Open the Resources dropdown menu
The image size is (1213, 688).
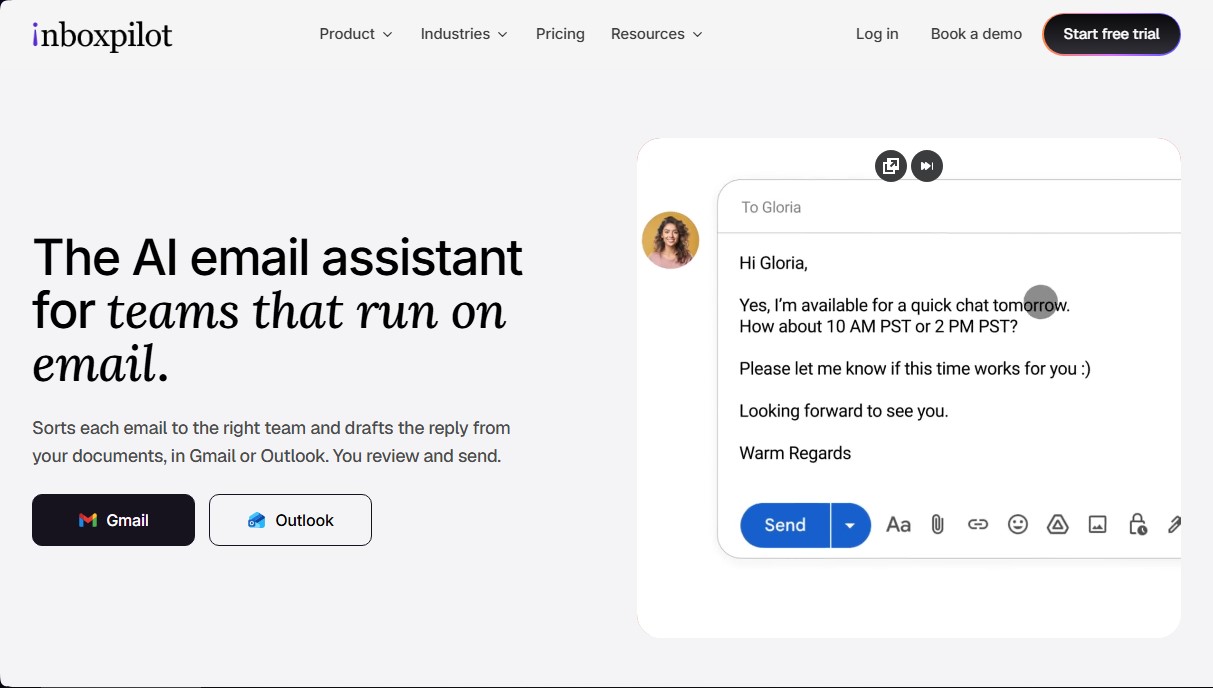[657, 34]
